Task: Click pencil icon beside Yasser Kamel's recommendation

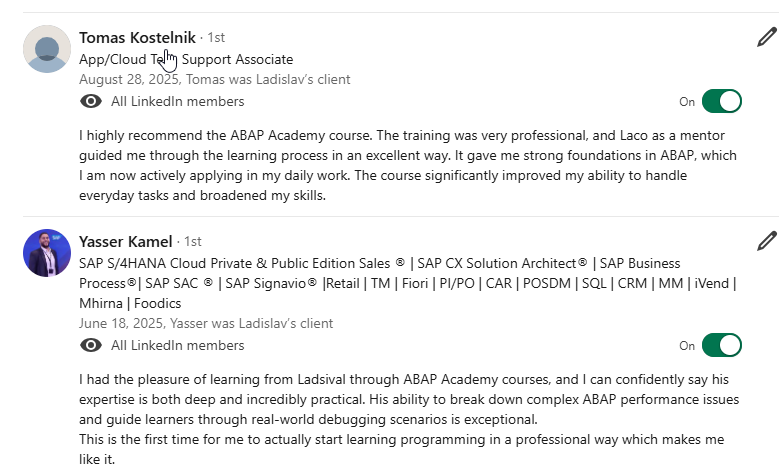Action: click(x=766, y=241)
